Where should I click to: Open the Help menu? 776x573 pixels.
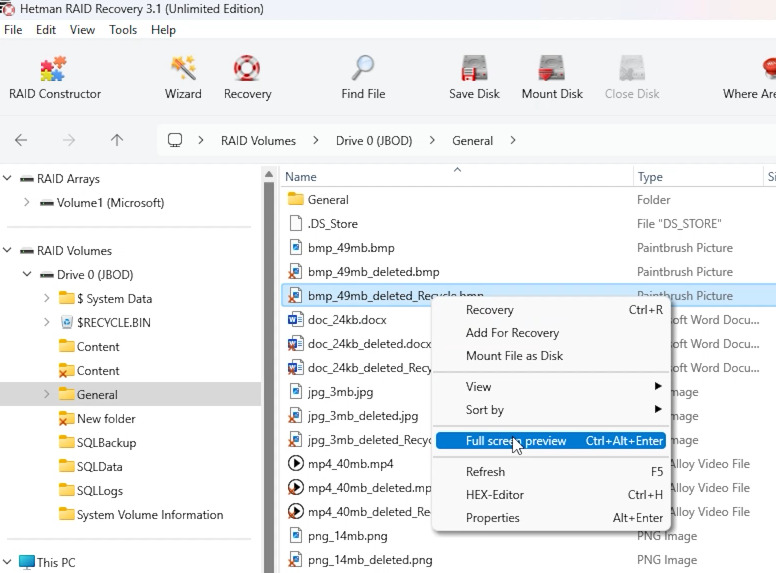pyautogui.click(x=163, y=30)
